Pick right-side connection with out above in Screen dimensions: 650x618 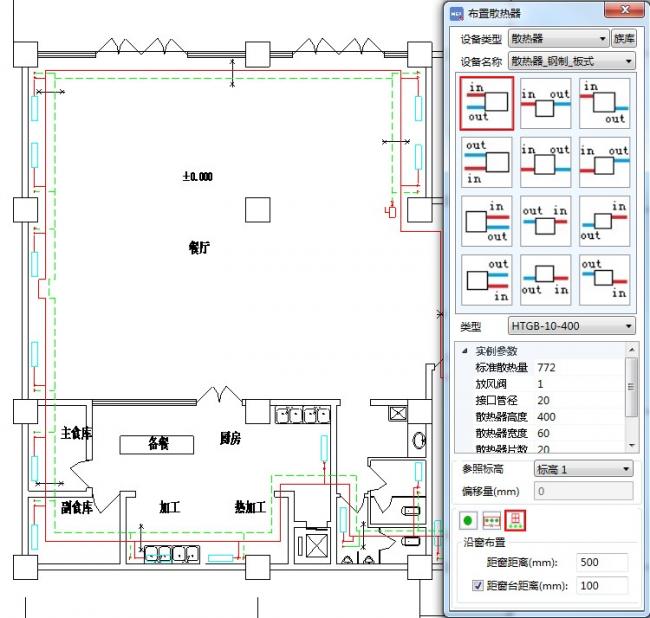(x=487, y=280)
